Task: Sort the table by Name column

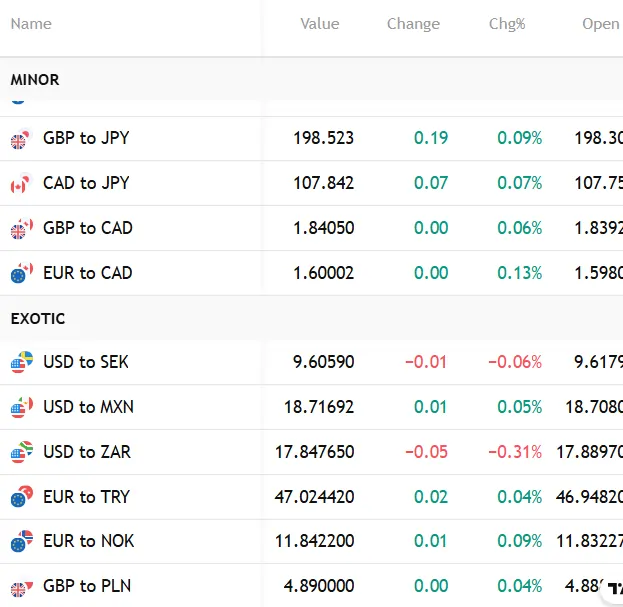Action: tap(31, 24)
